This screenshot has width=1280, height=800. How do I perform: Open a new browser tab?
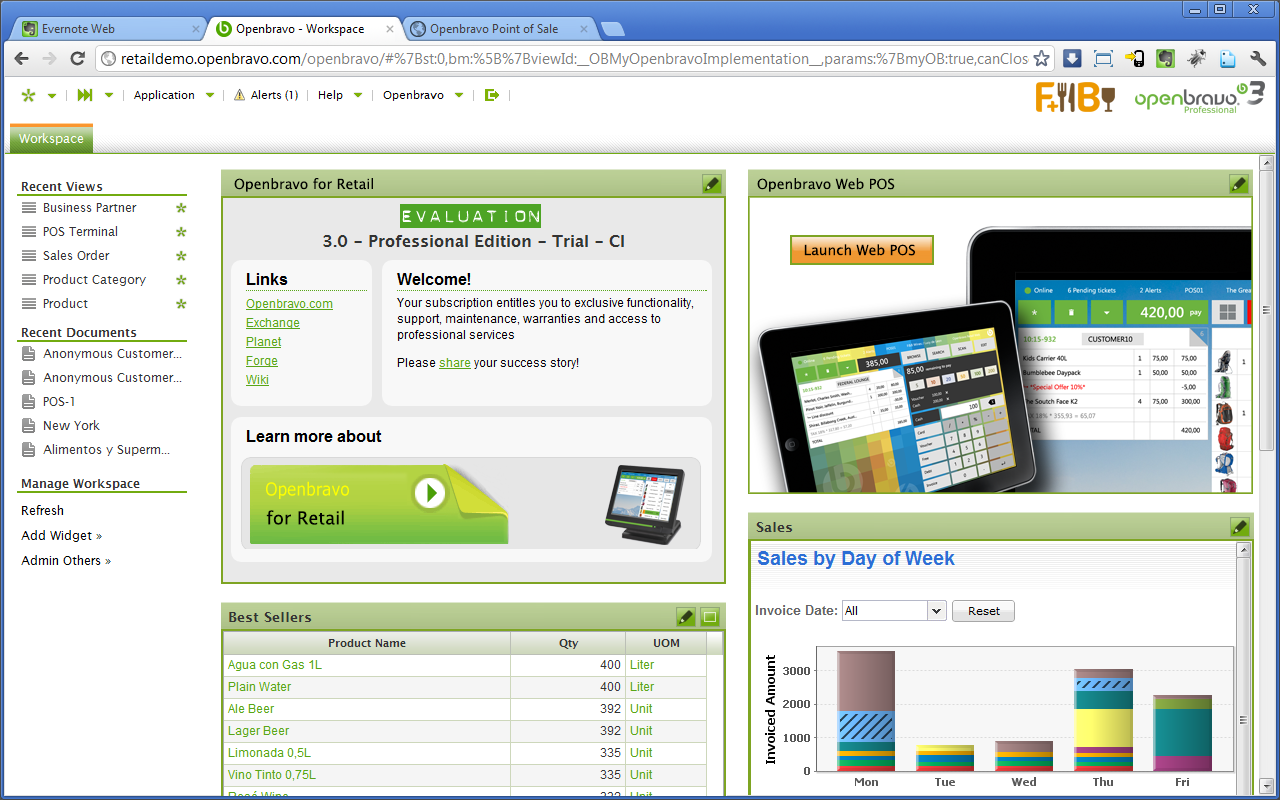(613, 29)
